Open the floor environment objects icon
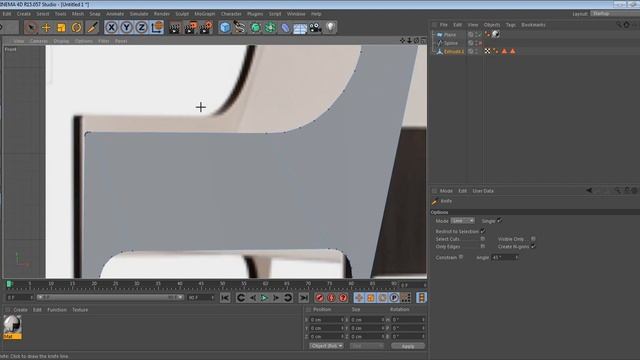Screen dimensions: 640x360 pyautogui.click(x=300, y=28)
